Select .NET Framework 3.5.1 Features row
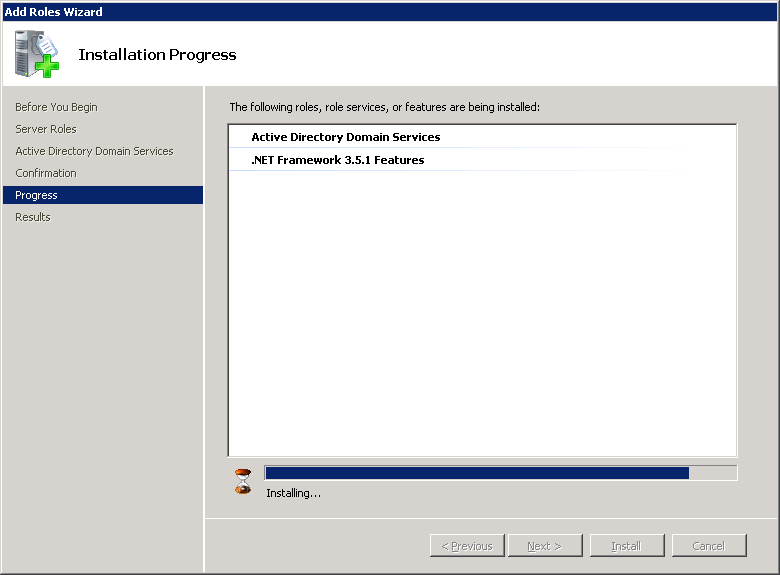 483,160
